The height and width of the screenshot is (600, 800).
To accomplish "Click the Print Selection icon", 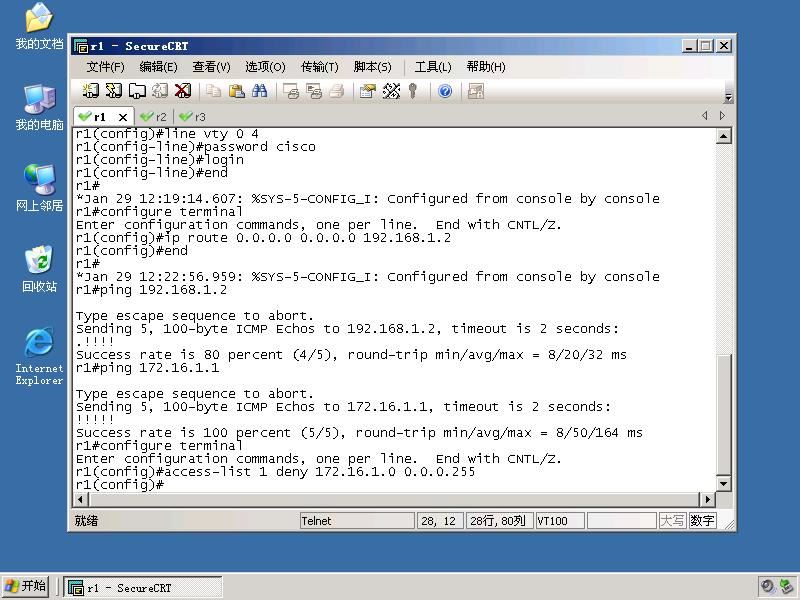I will point(314,91).
